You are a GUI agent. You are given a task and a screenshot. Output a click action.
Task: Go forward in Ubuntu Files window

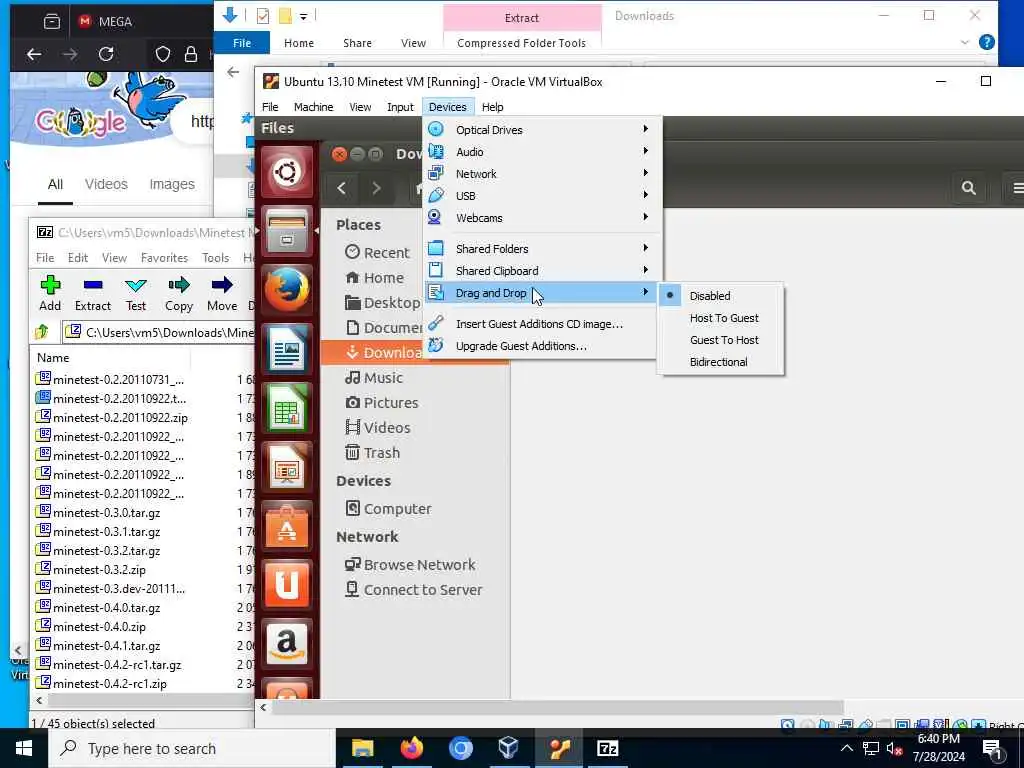tap(376, 188)
